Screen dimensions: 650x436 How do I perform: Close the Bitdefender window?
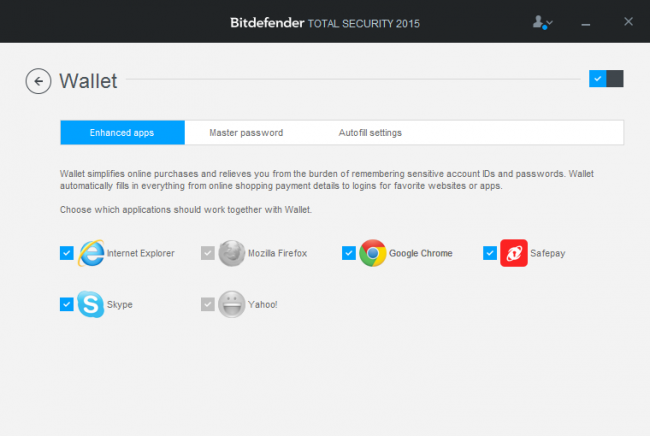click(627, 21)
